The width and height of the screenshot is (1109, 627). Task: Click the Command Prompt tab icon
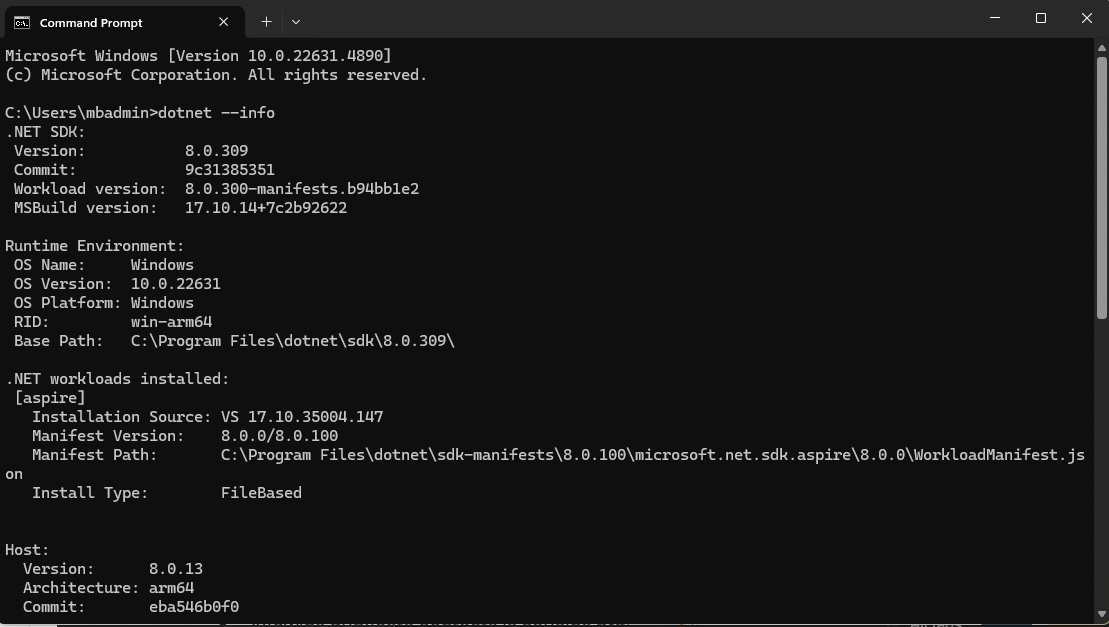(x=22, y=23)
